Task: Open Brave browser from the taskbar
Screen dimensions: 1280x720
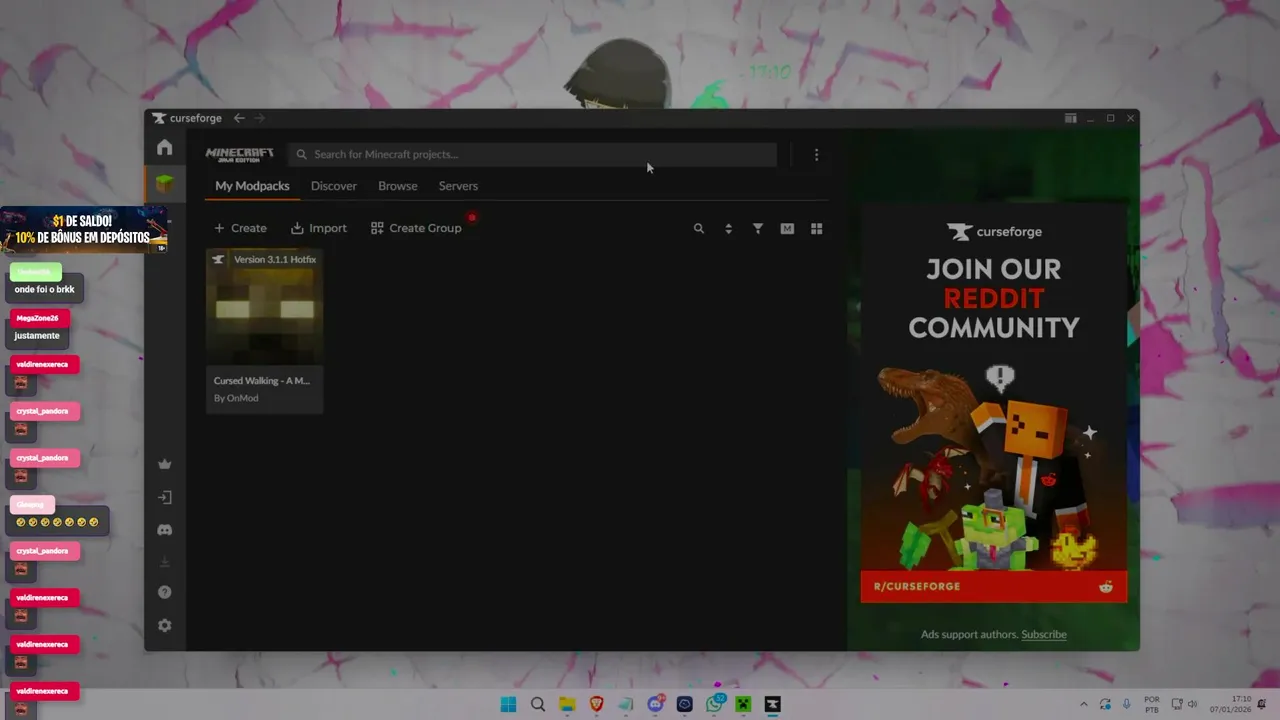Action: coord(596,704)
